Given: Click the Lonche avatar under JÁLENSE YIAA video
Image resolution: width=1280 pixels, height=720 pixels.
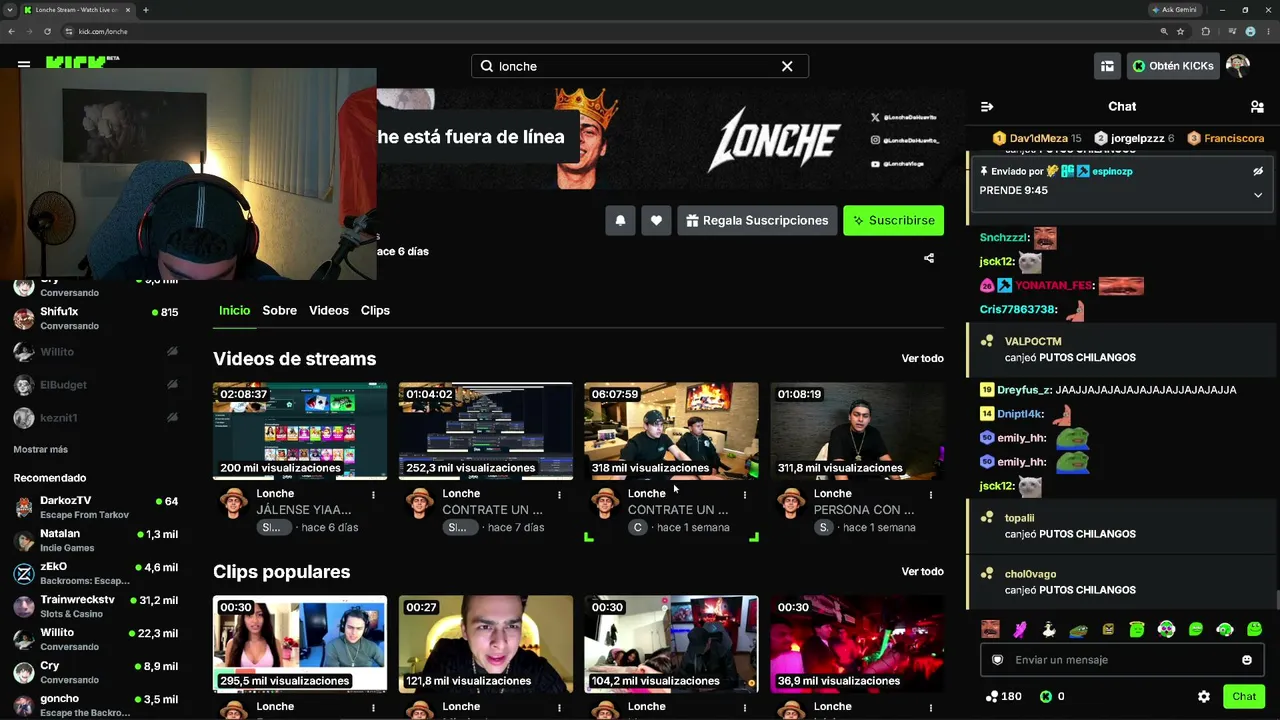Looking at the screenshot, I should click(234, 502).
